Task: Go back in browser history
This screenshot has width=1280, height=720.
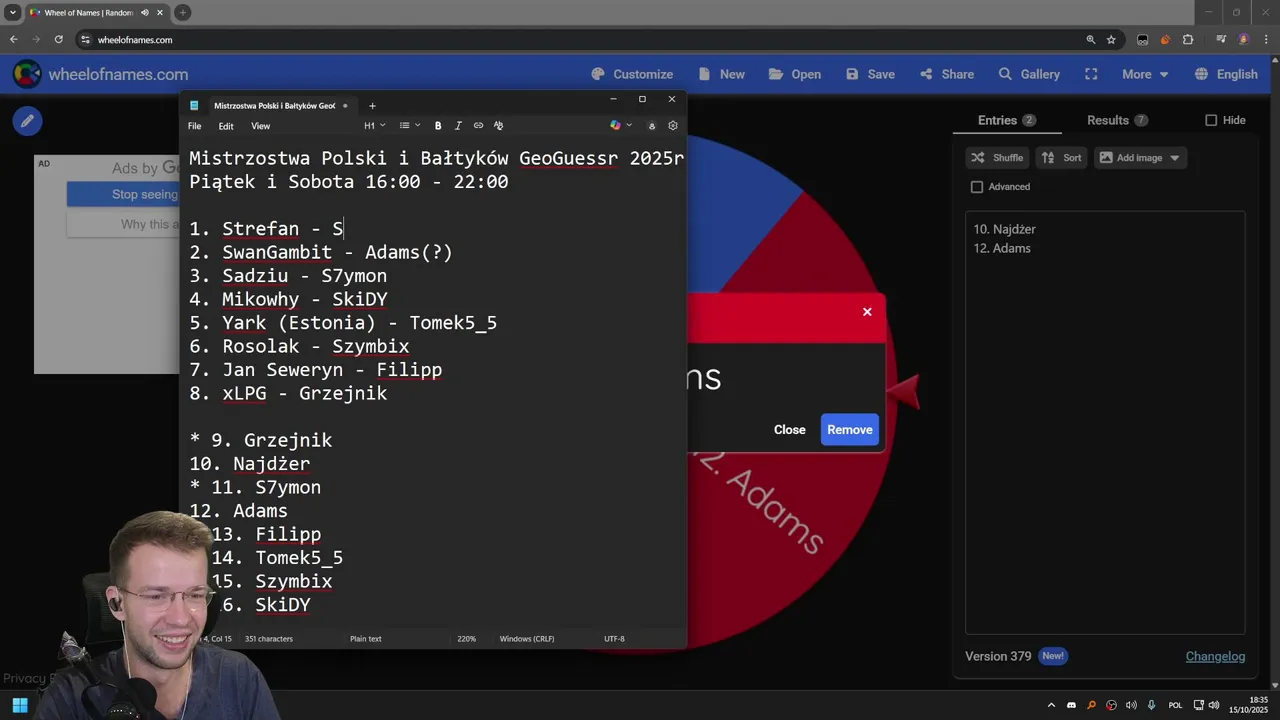Action: click(x=13, y=40)
